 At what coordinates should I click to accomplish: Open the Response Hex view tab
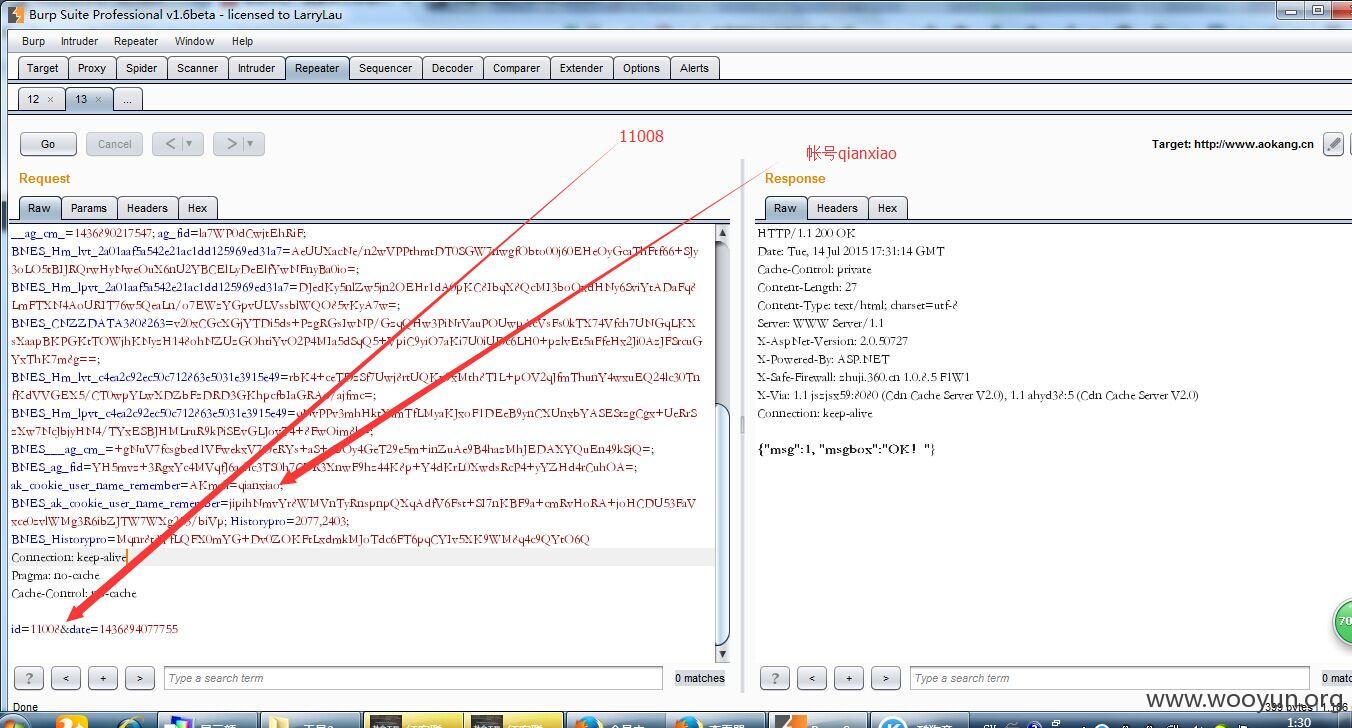pos(887,208)
